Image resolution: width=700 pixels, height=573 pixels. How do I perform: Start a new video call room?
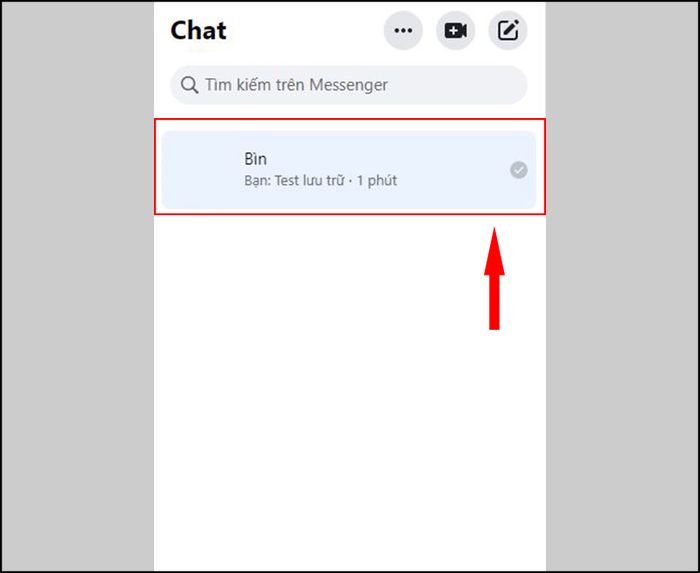[x=455, y=31]
